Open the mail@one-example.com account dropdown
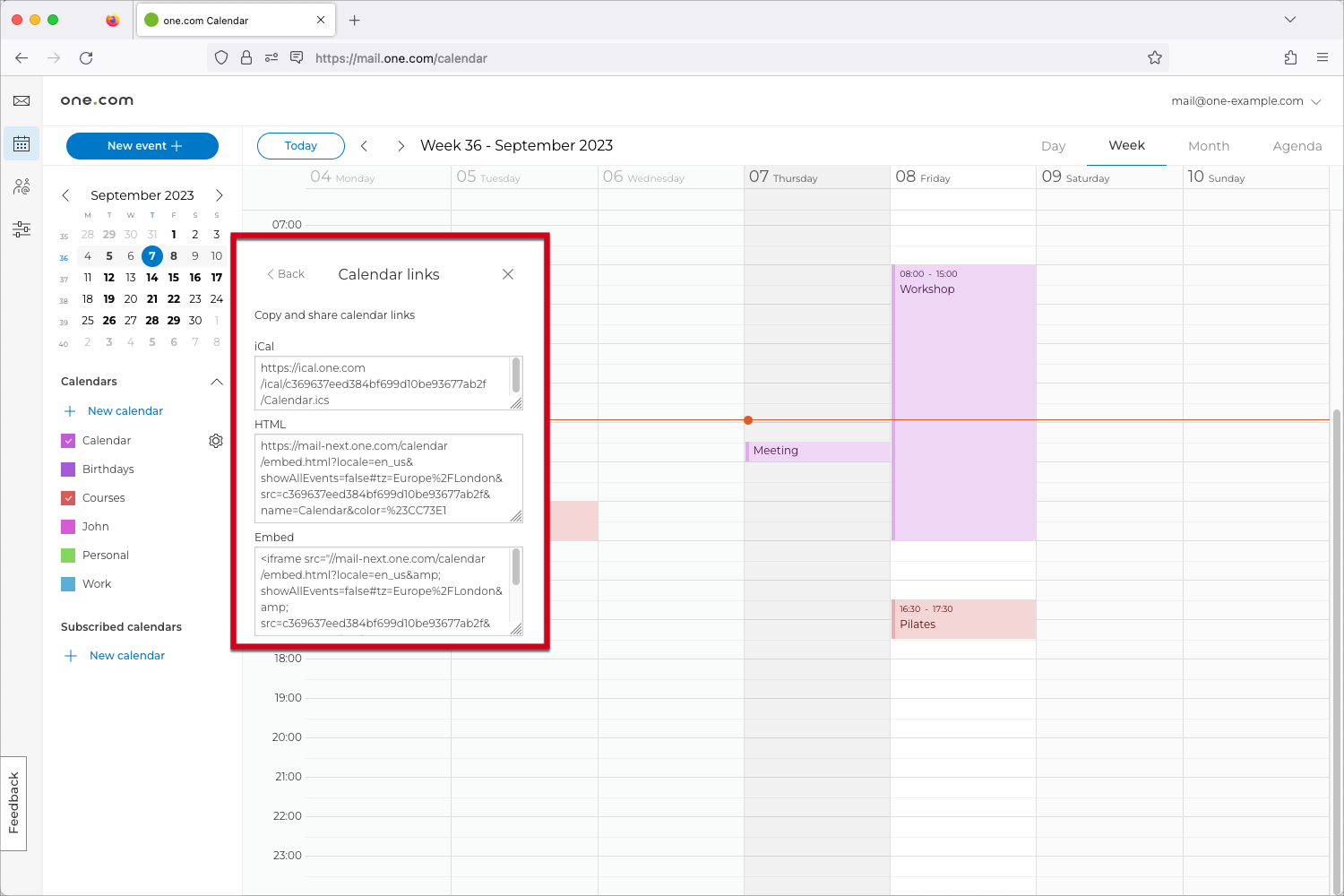This screenshot has width=1344, height=896. pyautogui.click(x=1245, y=101)
